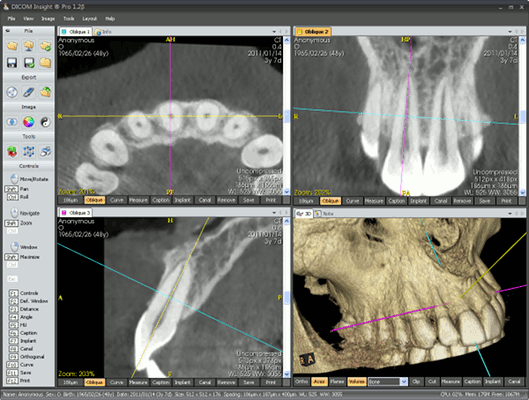
Task: Open from network folder icon
Action: pyautogui.click(x=29, y=46)
